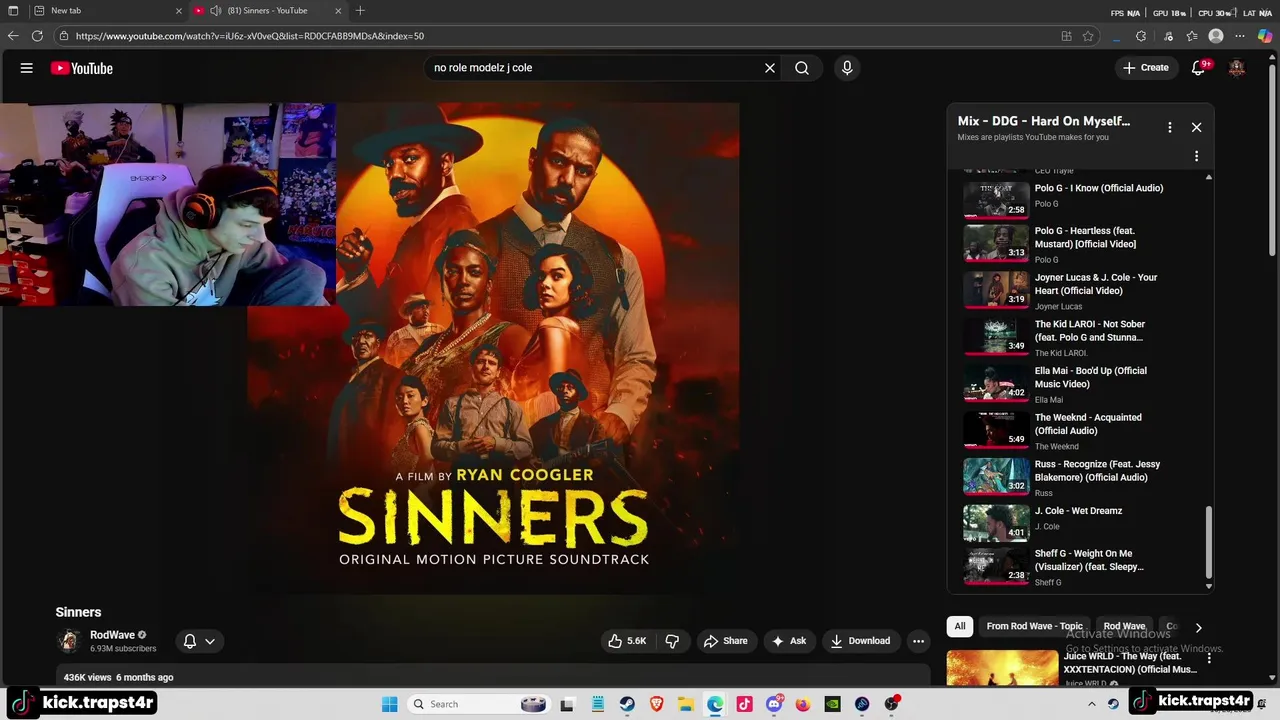1280x720 pixels.
Task: Select the All filter chip
Action: click(x=960, y=626)
